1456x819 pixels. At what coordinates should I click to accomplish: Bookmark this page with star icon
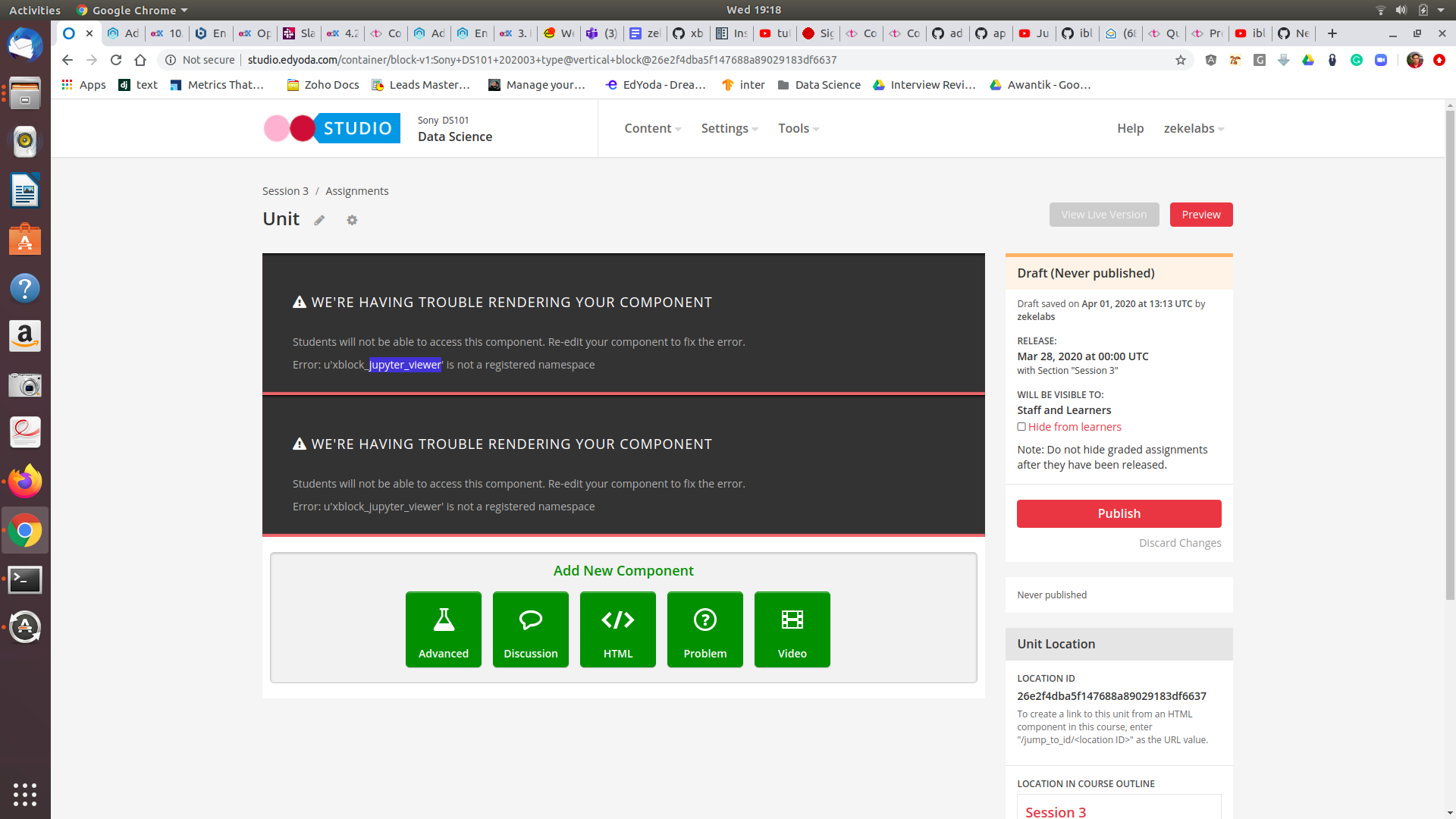[x=1181, y=60]
